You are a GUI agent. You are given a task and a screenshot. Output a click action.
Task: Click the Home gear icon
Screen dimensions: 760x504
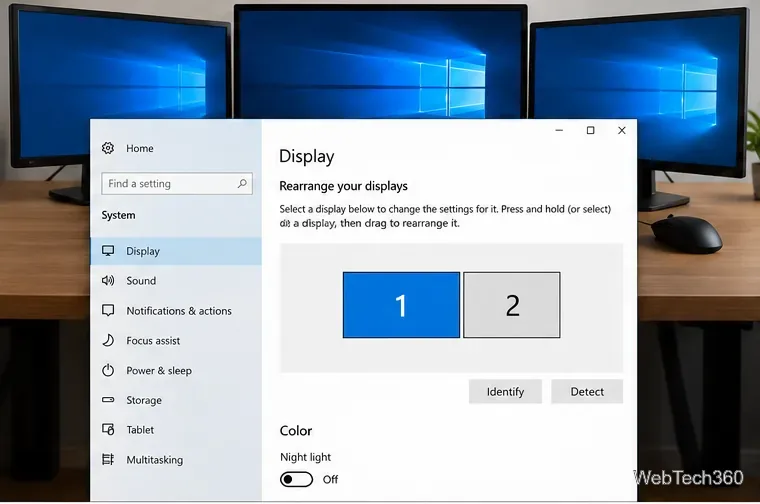[x=108, y=148]
